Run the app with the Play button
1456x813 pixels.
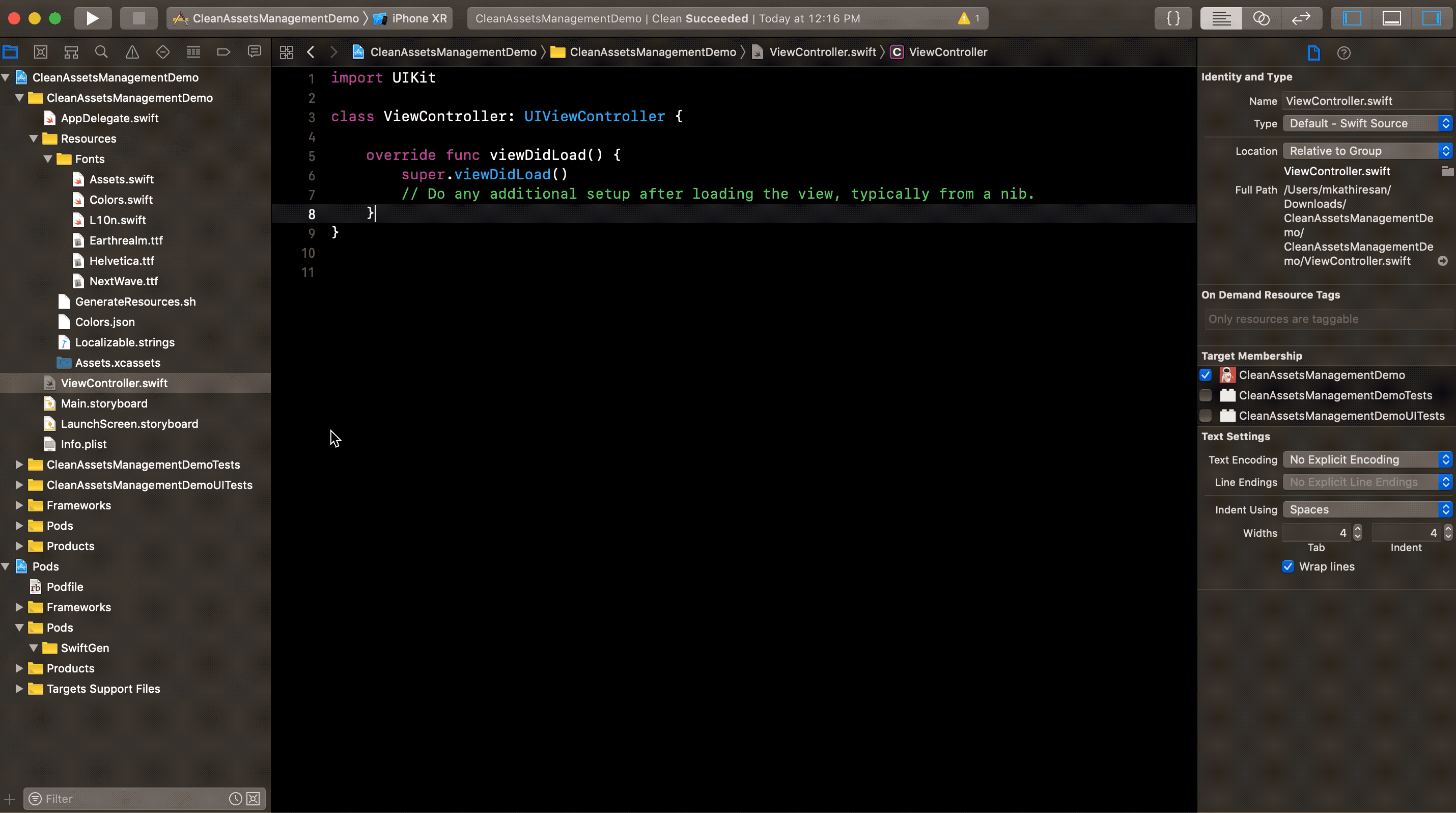coord(92,18)
